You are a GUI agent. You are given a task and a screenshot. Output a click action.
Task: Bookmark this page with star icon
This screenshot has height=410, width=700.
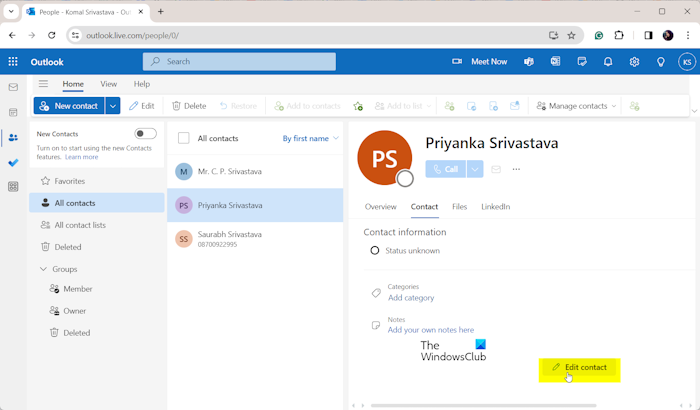pyautogui.click(x=571, y=35)
